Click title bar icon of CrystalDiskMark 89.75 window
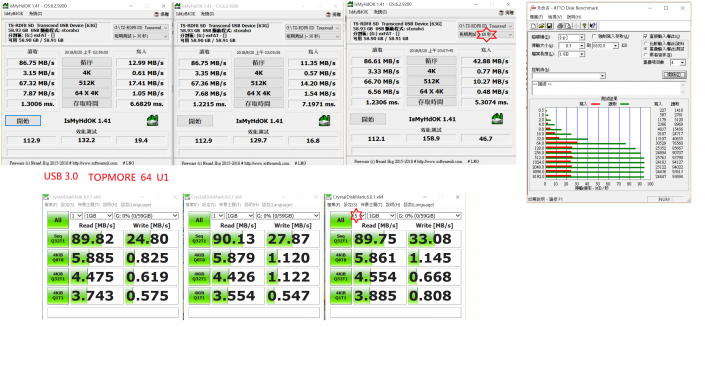This screenshot has width=720, height=376. (x=329, y=197)
